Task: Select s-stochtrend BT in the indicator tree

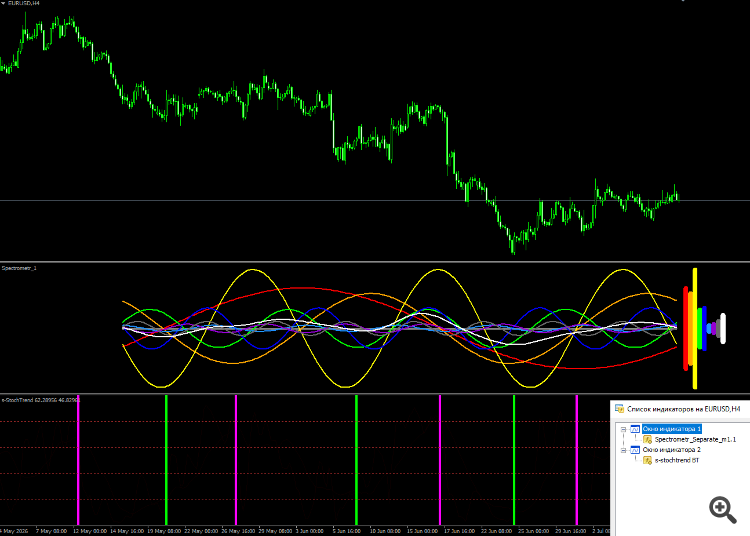Action: tap(677, 460)
